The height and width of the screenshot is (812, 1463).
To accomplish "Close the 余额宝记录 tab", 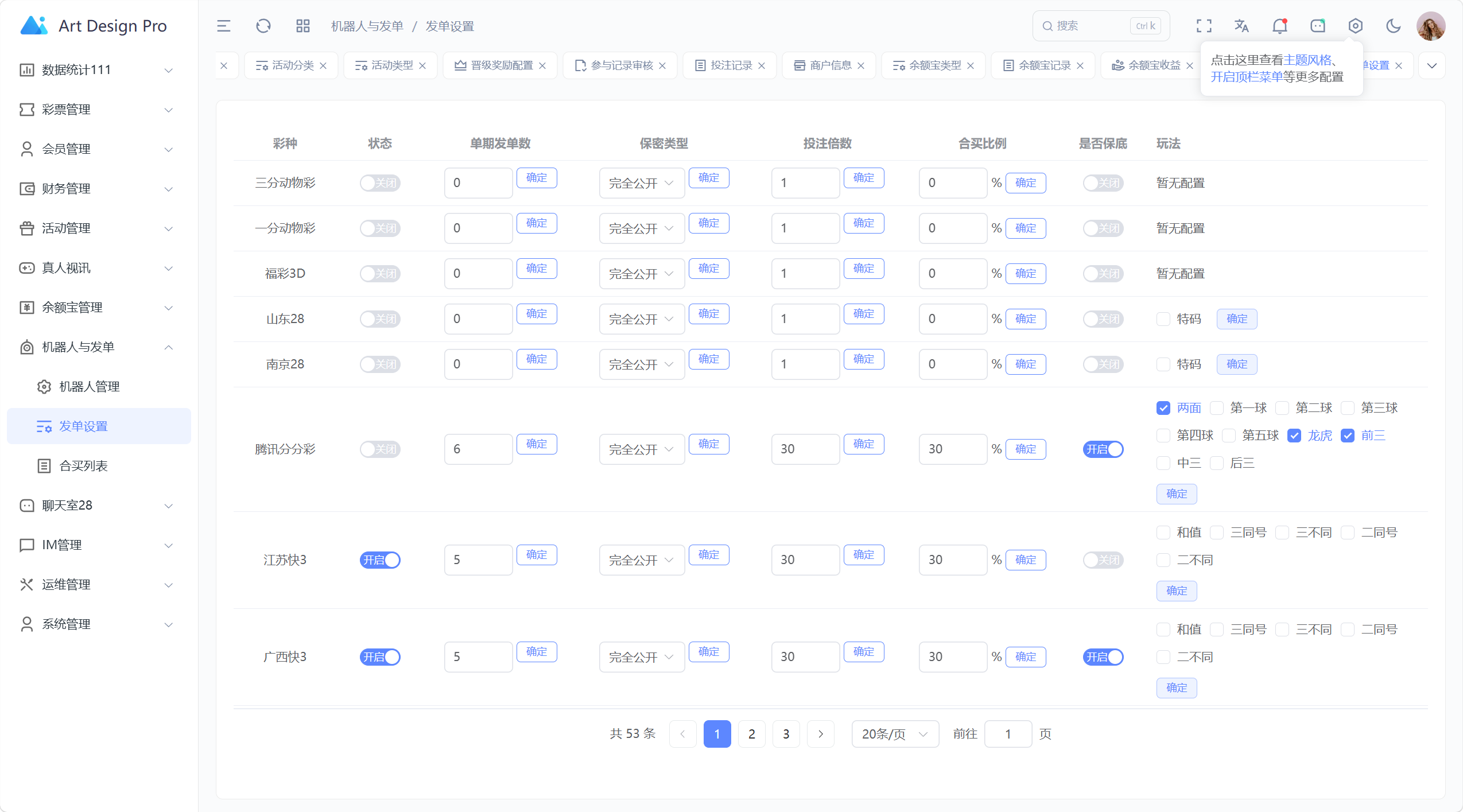I will coord(1080,65).
